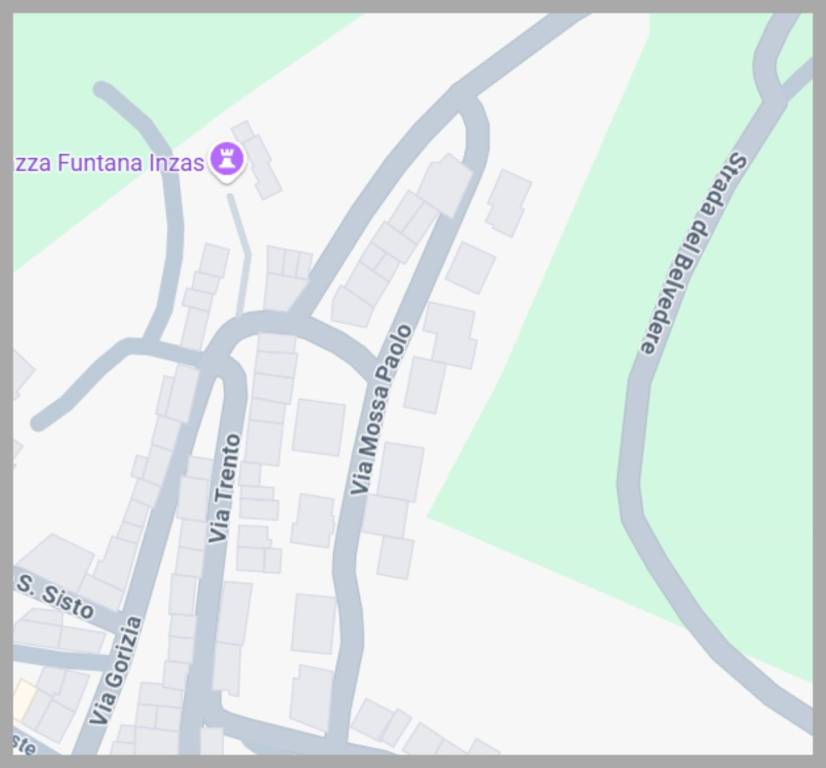The image size is (826, 768).
Task: Select the S. Sisto street label
Action: (x=55, y=596)
